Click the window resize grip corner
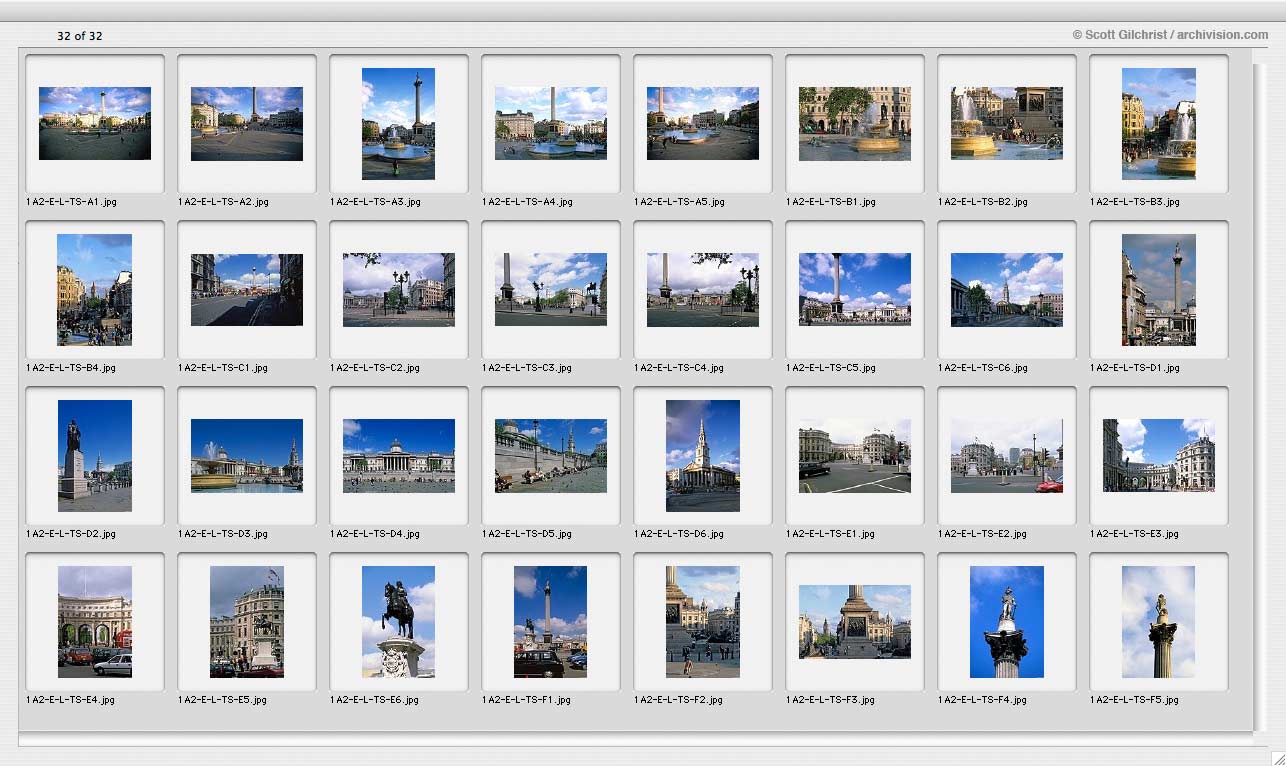The image size is (1286, 766). click(x=1277, y=757)
